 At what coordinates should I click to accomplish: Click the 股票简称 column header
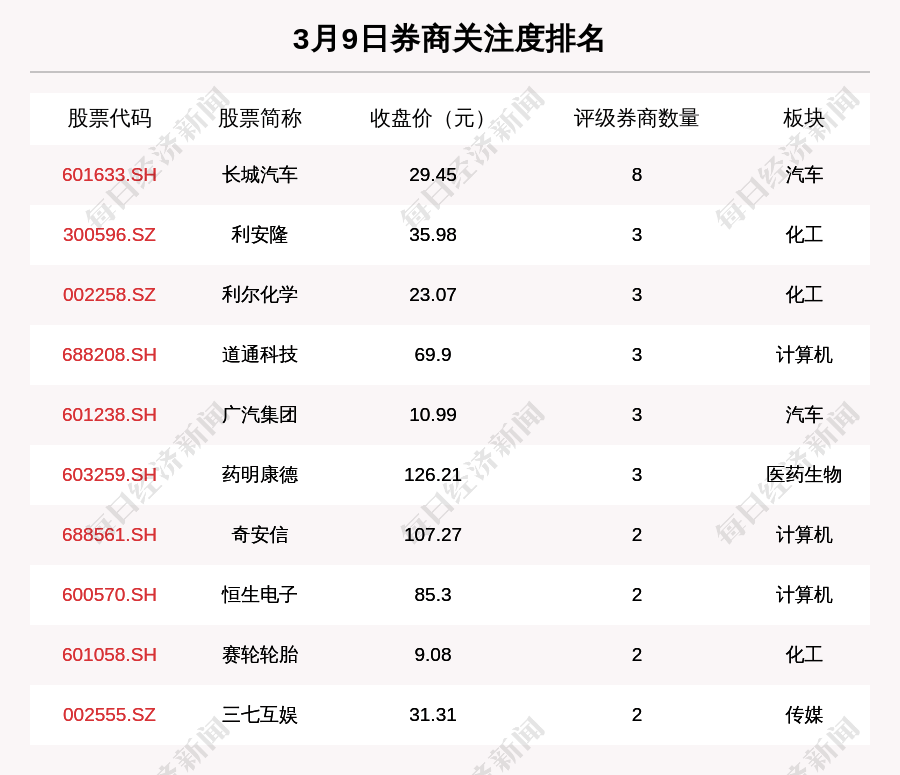tap(260, 118)
